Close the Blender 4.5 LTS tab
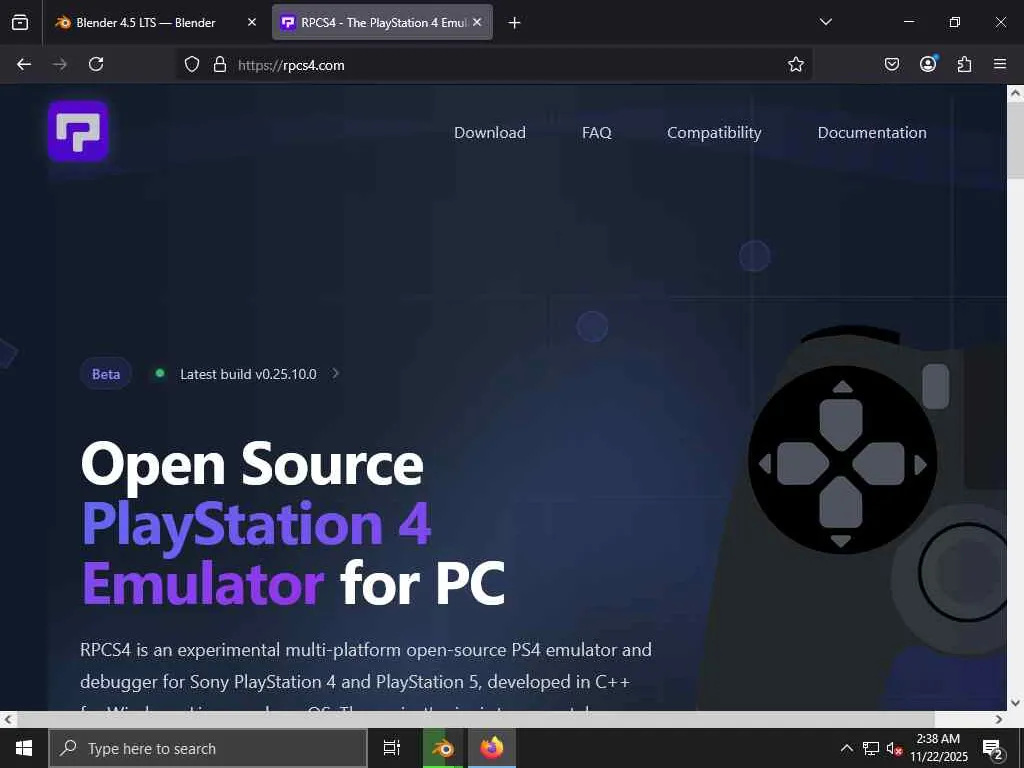This screenshot has height=768, width=1024. pyautogui.click(x=252, y=22)
